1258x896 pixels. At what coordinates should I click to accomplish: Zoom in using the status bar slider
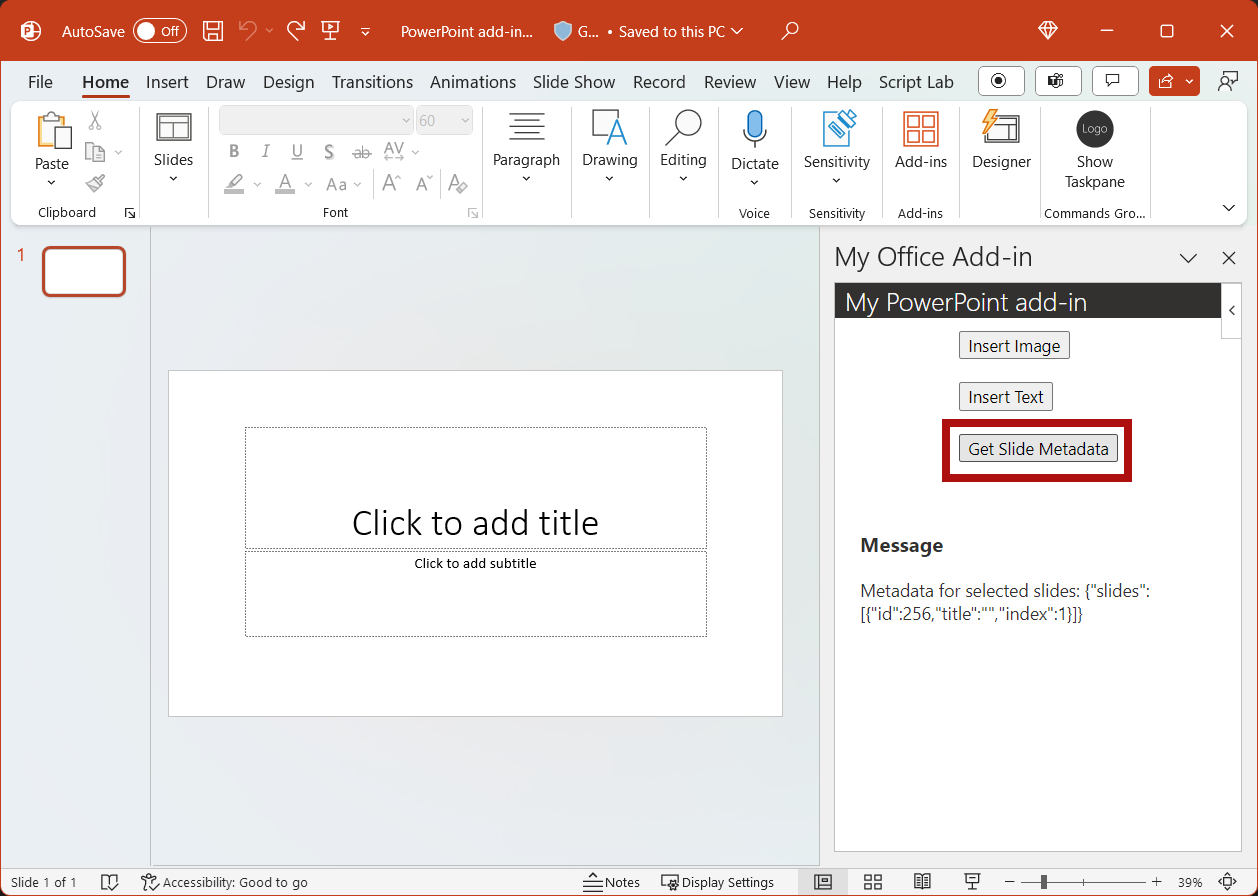tap(1156, 882)
